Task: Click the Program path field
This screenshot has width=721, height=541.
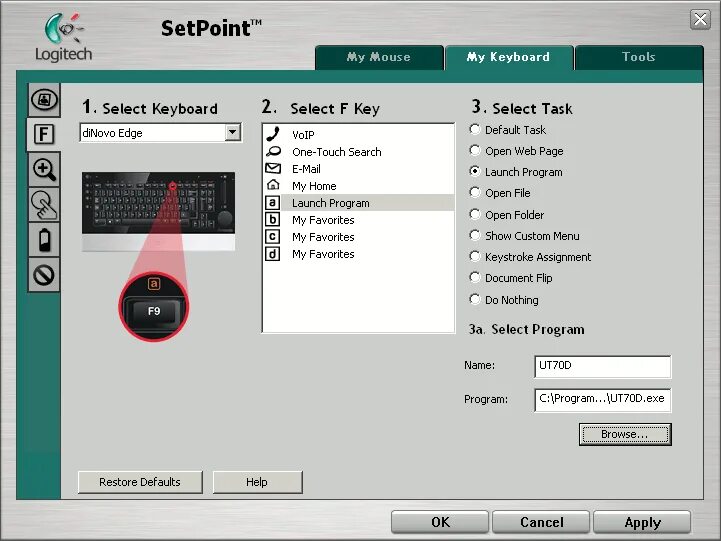Action: click(603, 399)
